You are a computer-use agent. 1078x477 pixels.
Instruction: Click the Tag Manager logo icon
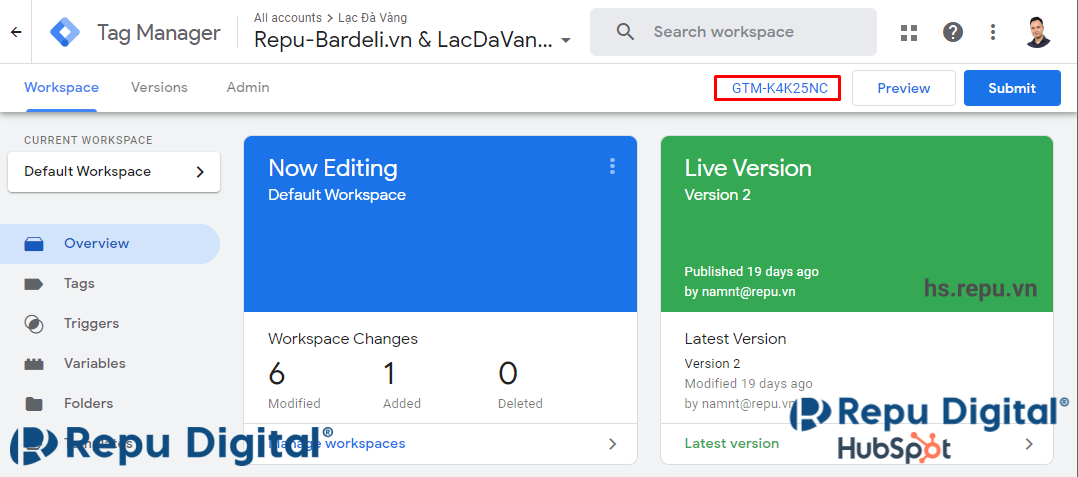(65, 32)
